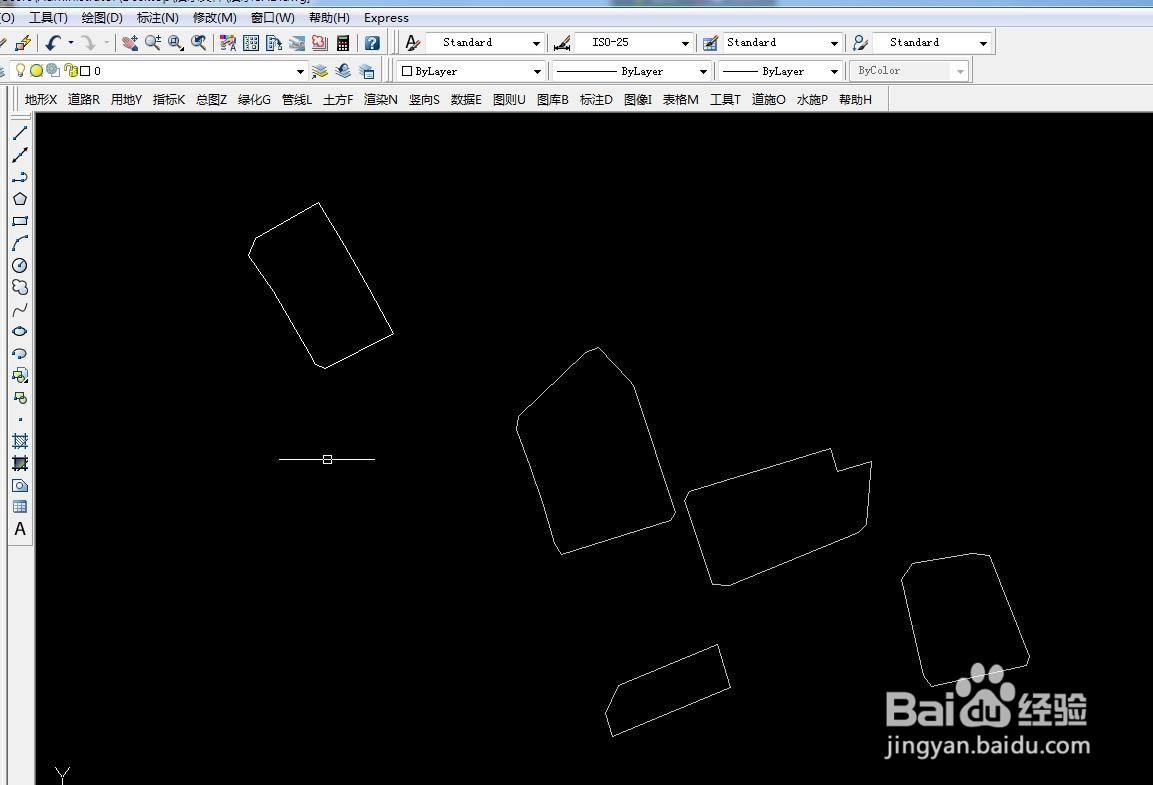Toggle layer 0 lock padlock icon
The height and width of the screenshot is (785, 1153).
71,71
